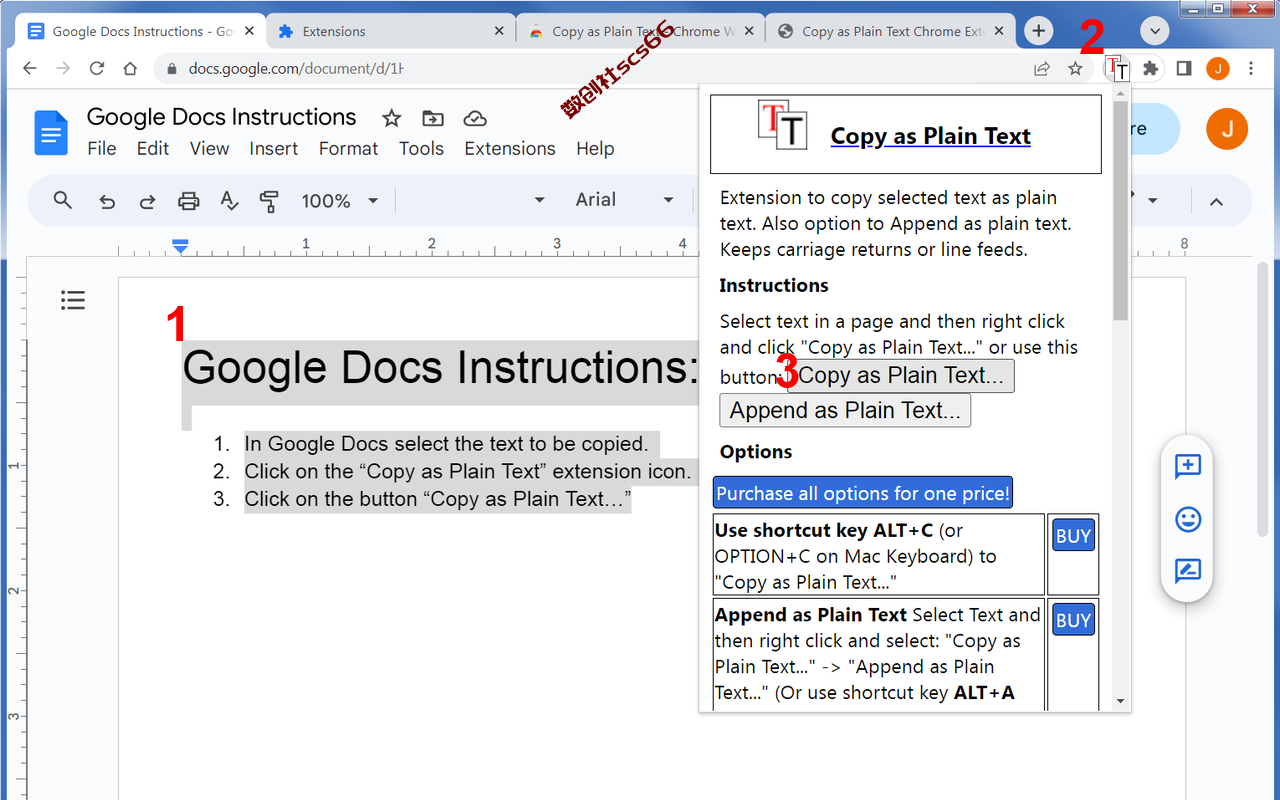The width and height of the screenshot is (1280, 800).
Task: Switch to the Chrome Web Store tab
Action: [640, 31]
